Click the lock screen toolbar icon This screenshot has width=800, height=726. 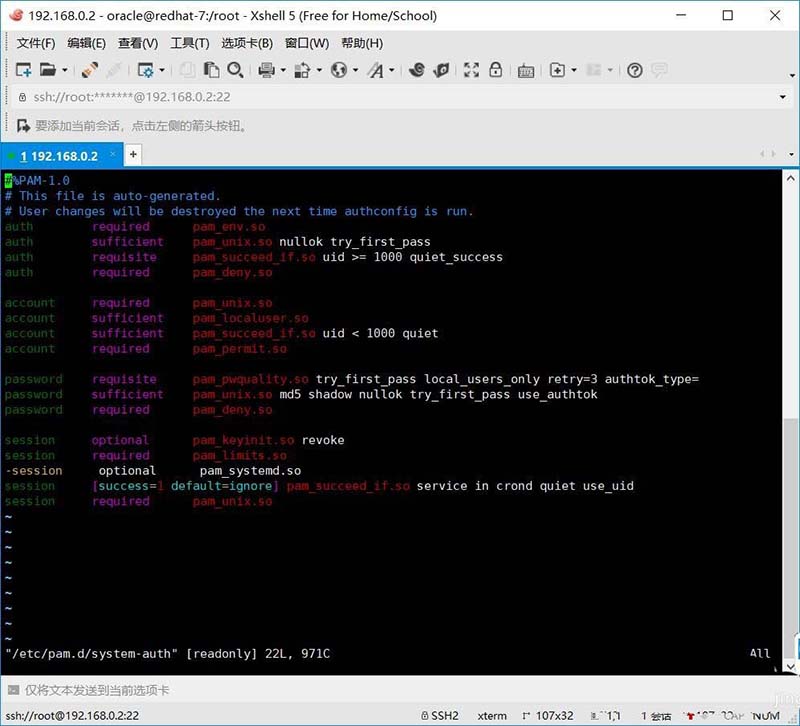497,71
